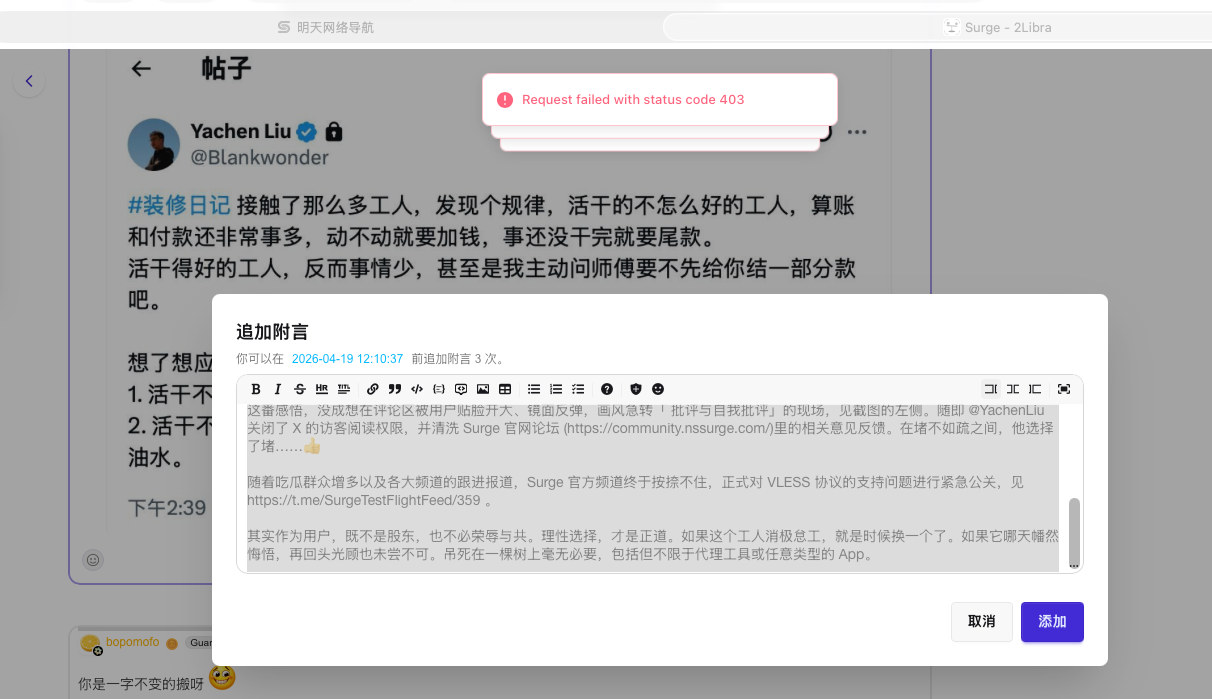Viewport: 1212px width, 699px height.
Task: Insert a hyperlink in the editor
Action: click(373, 389)
